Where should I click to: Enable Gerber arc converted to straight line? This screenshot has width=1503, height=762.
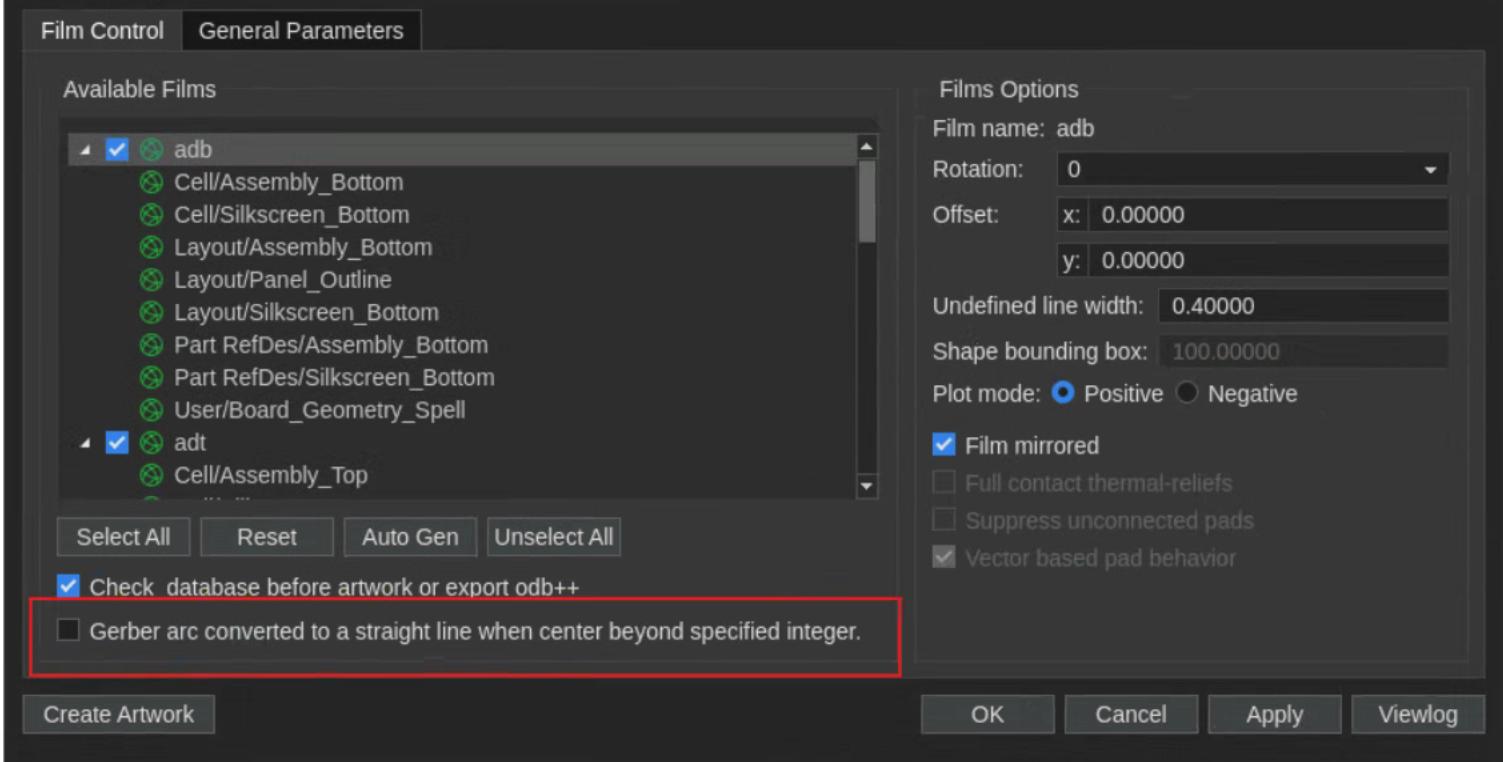coord(68,631)
